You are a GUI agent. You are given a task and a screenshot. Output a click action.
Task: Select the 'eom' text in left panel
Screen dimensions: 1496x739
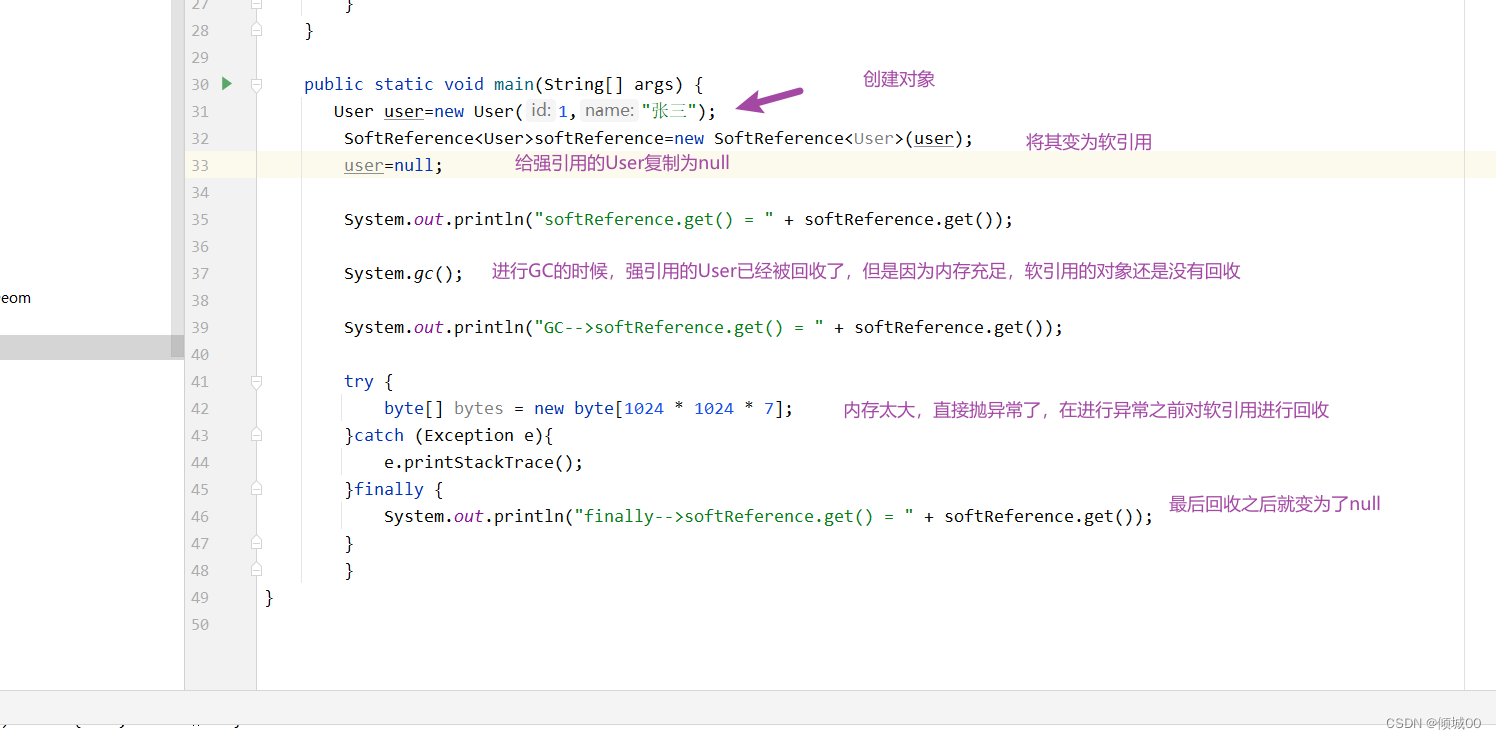point(15,298)
